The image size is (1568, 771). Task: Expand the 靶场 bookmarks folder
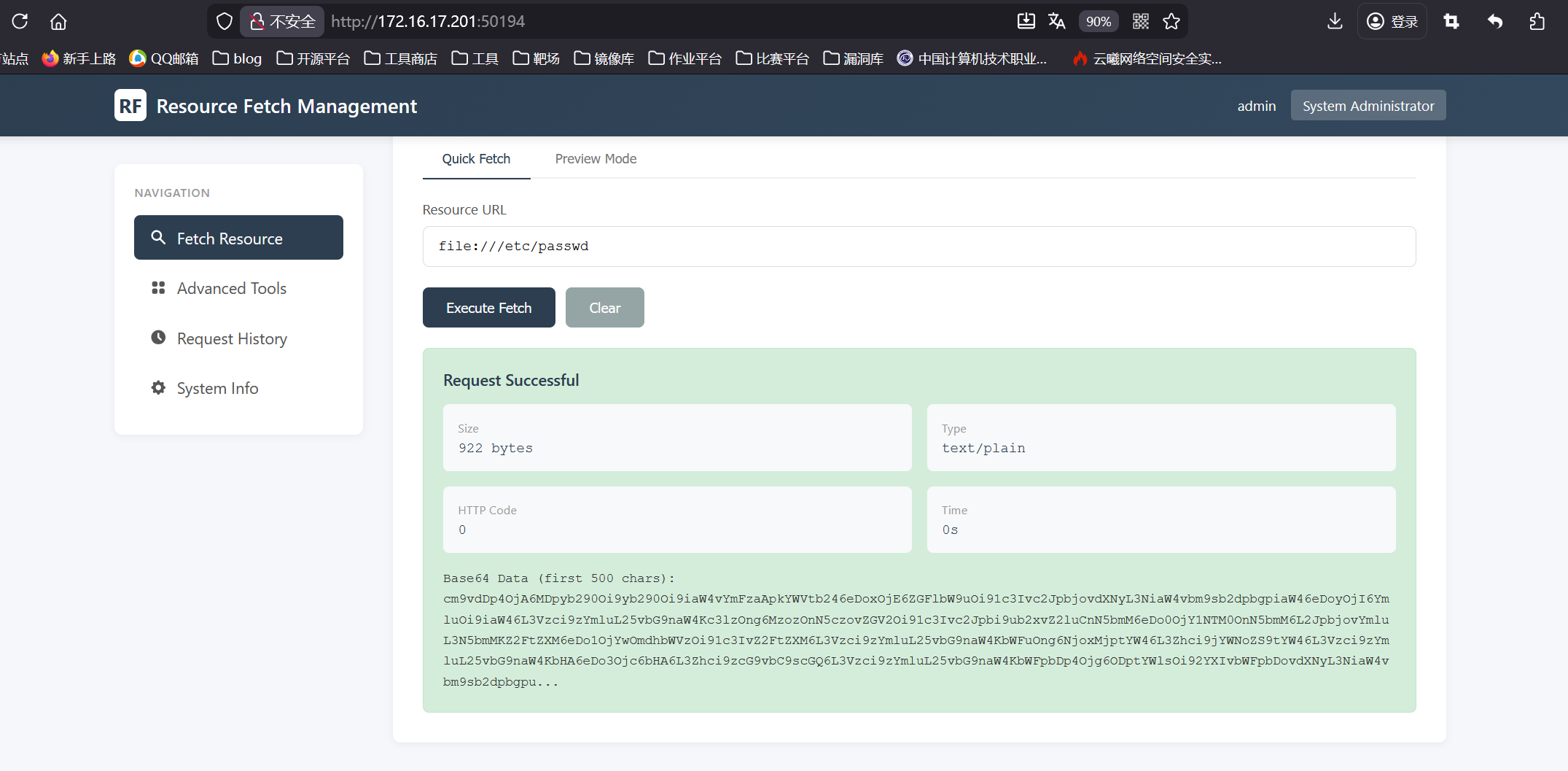(537, 58)
